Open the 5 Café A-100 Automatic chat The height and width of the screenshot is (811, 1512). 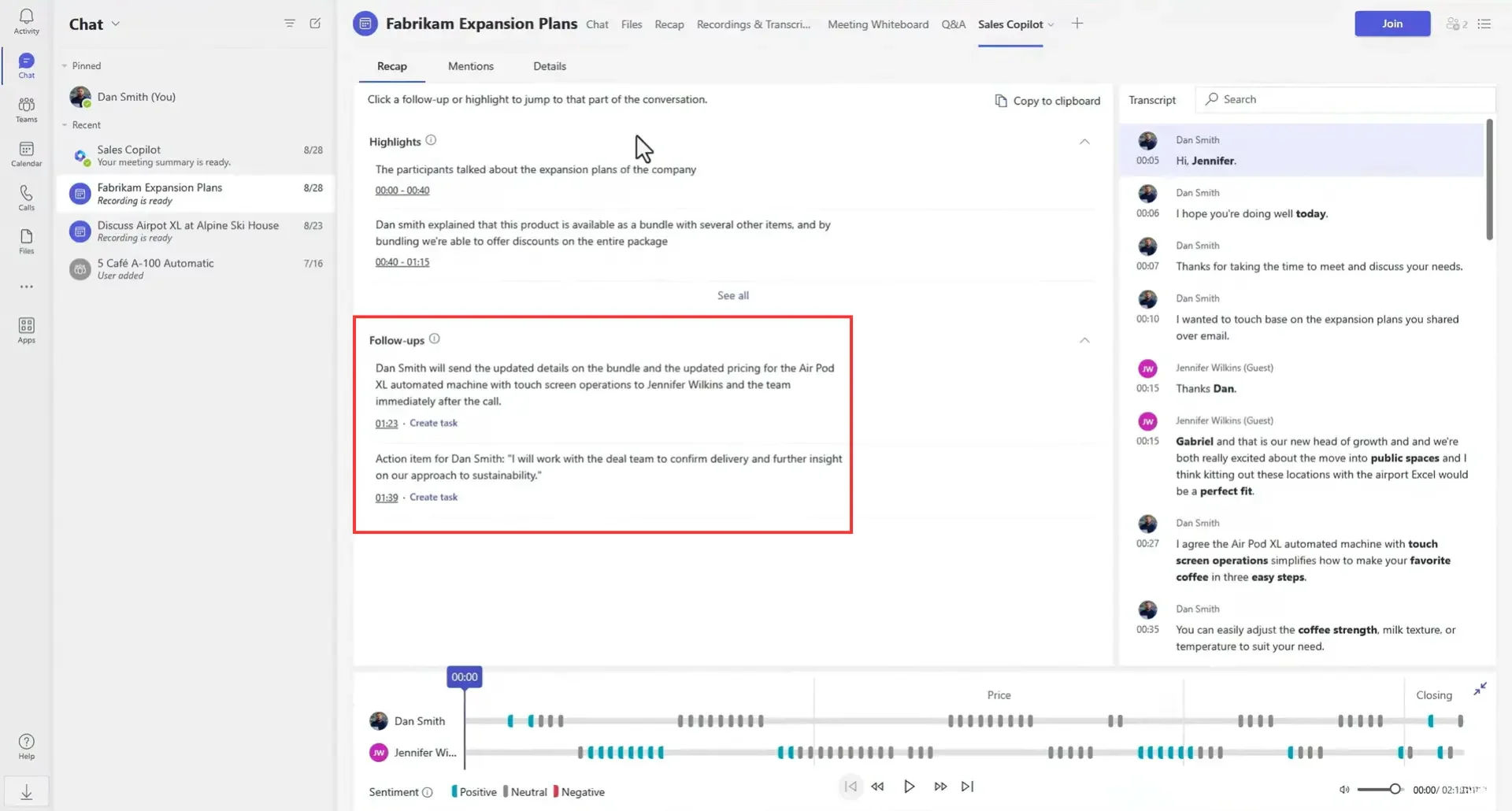click(195, 268)
